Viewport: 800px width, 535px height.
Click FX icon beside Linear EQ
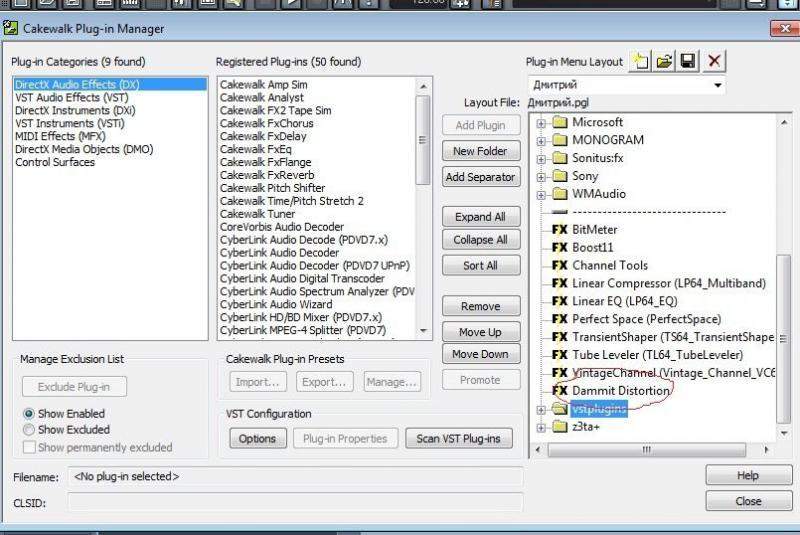[x=560, y=301]
